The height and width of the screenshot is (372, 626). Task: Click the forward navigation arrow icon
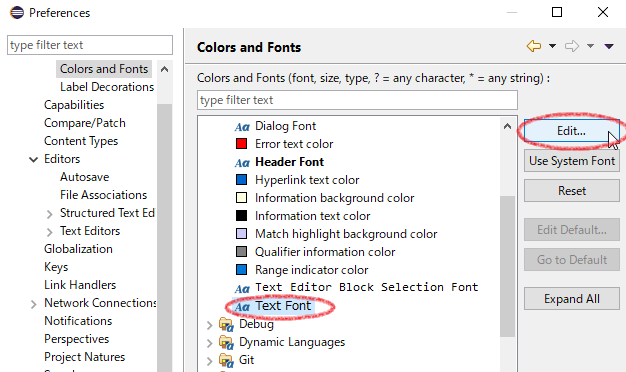coord(572,46)
